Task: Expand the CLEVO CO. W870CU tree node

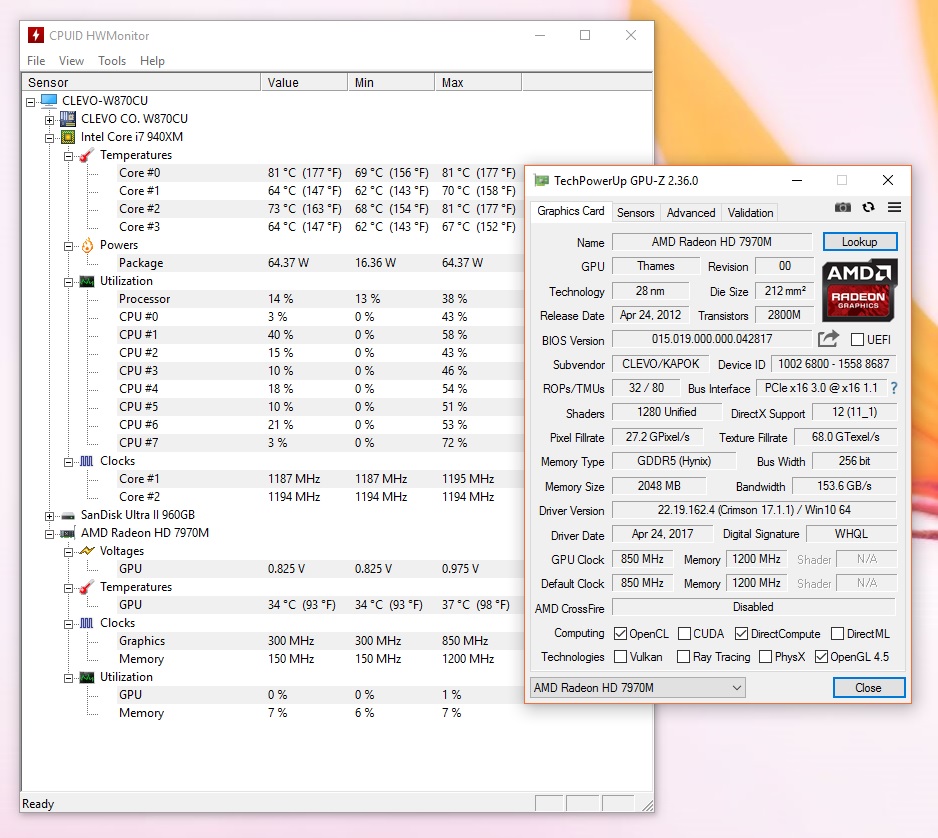Action: 49,119
